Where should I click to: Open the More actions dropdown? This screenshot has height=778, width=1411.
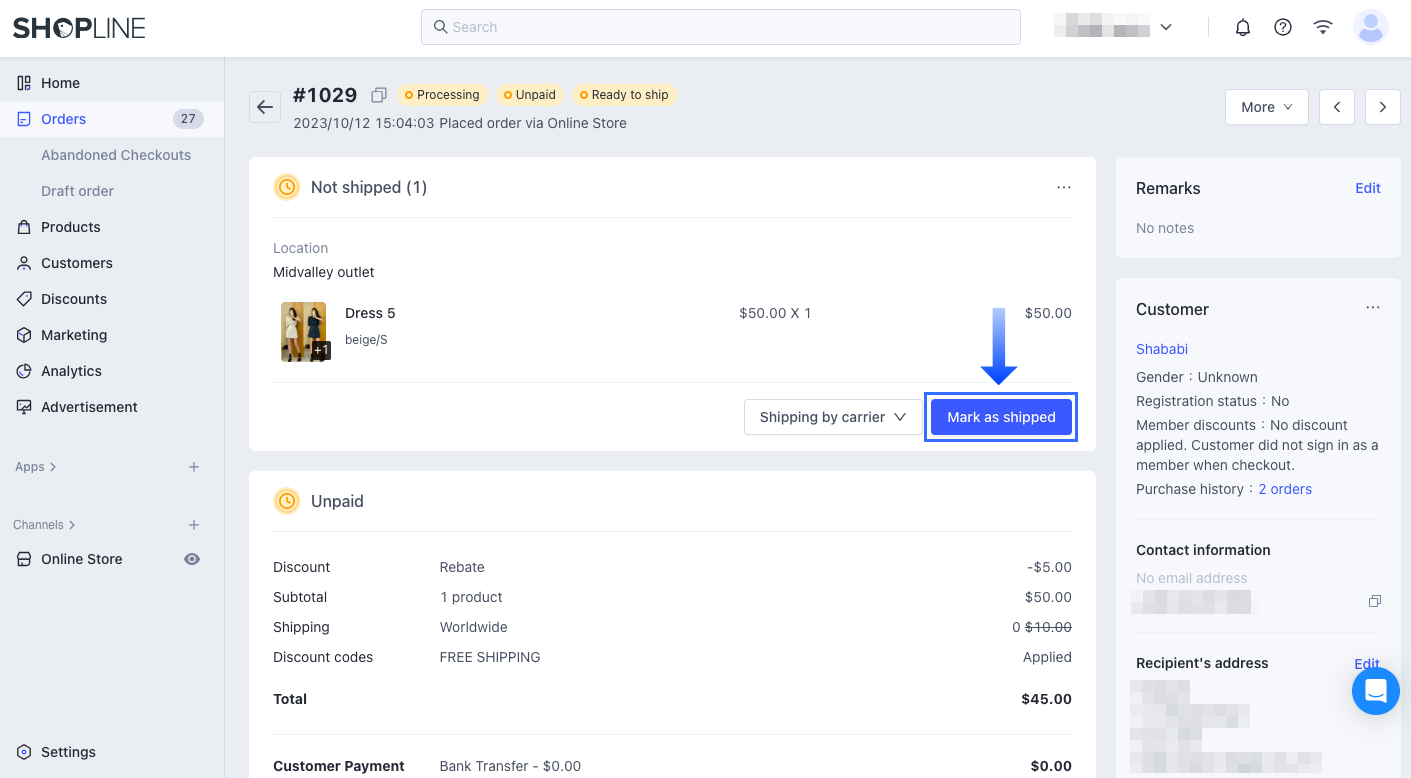tap(1266, 106)
